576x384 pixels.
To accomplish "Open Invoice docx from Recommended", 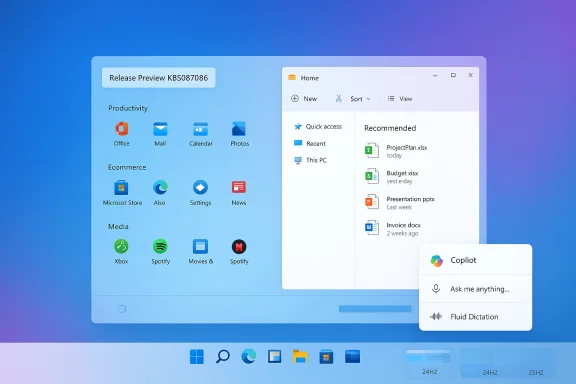I will coord(393,229).
